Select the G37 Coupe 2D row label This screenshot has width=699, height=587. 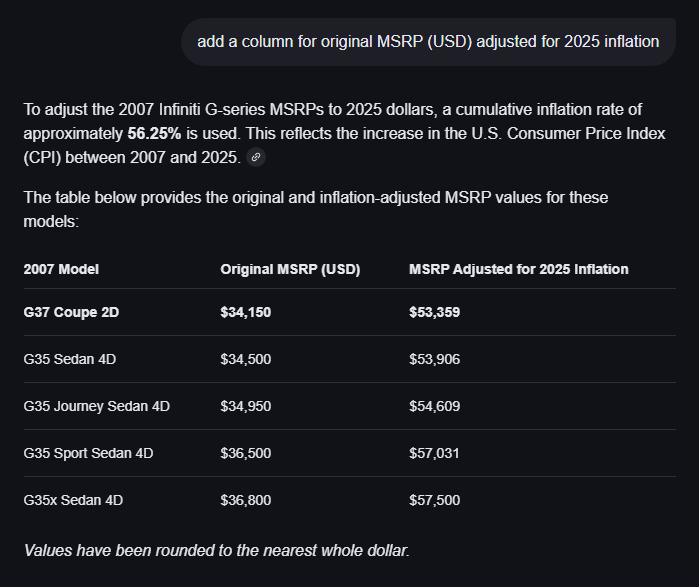[x=71, y=312]
